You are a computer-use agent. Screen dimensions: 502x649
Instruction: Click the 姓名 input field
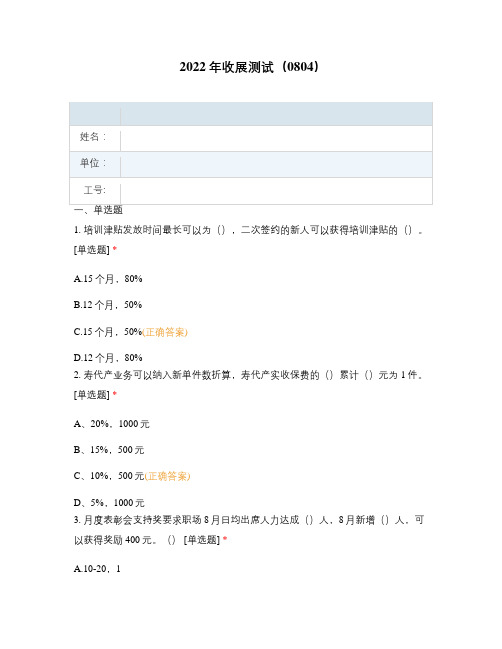click(276, 139)
